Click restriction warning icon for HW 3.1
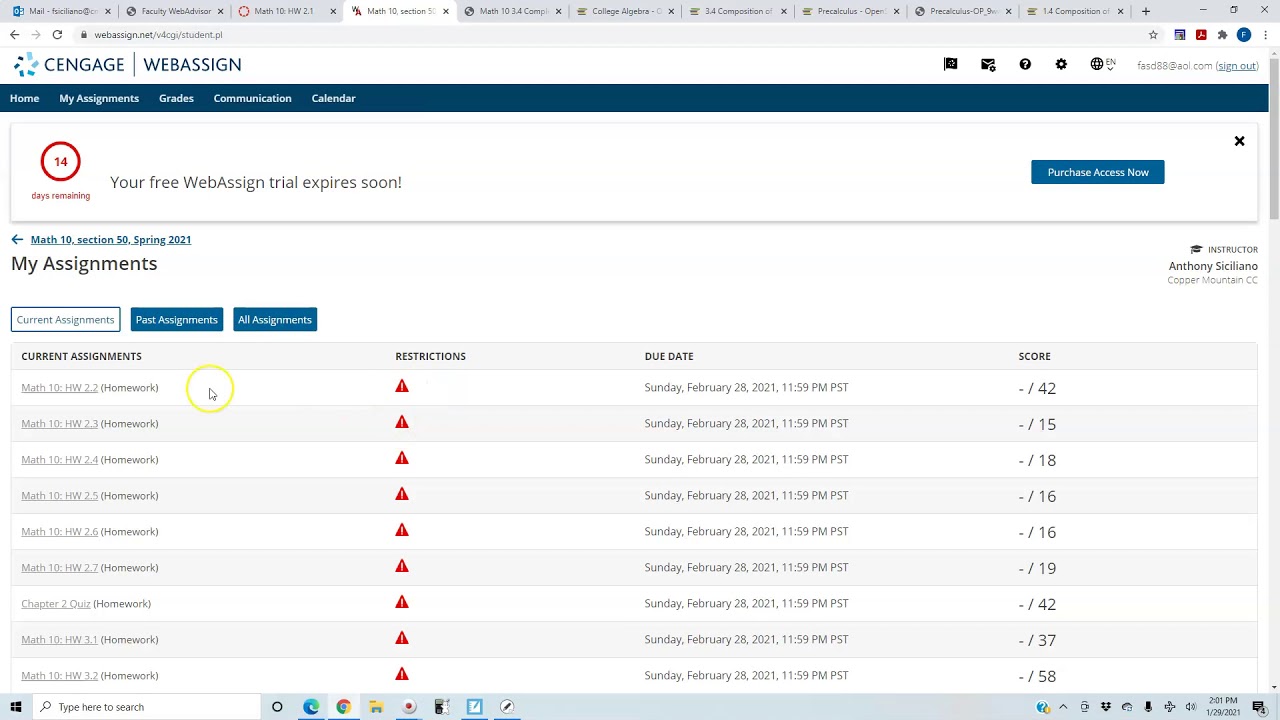Viewport: 1280px width, 720px height. click(x=402, y=638)
